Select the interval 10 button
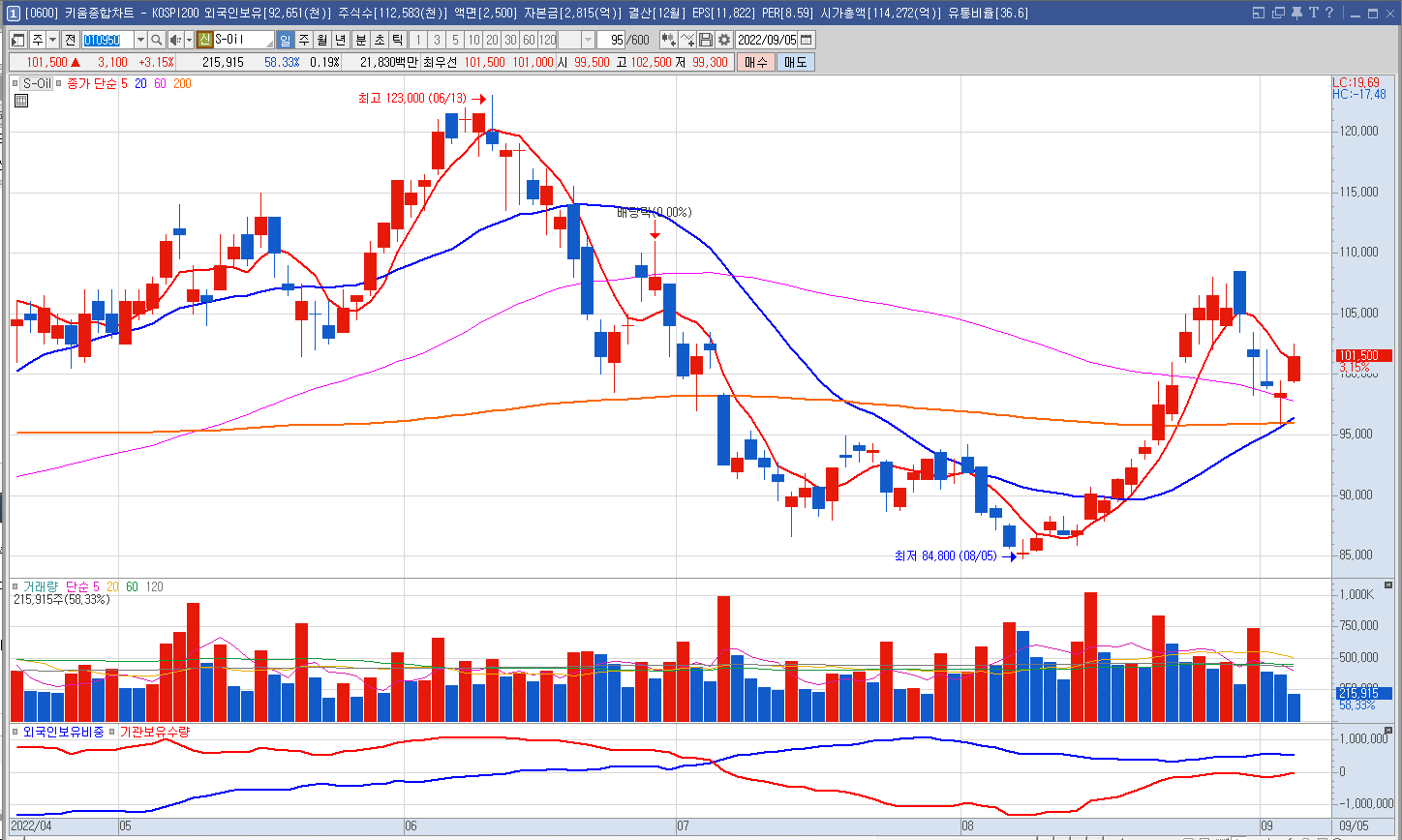Screen dimensions: 1402x840 click(x=473, y=40)
